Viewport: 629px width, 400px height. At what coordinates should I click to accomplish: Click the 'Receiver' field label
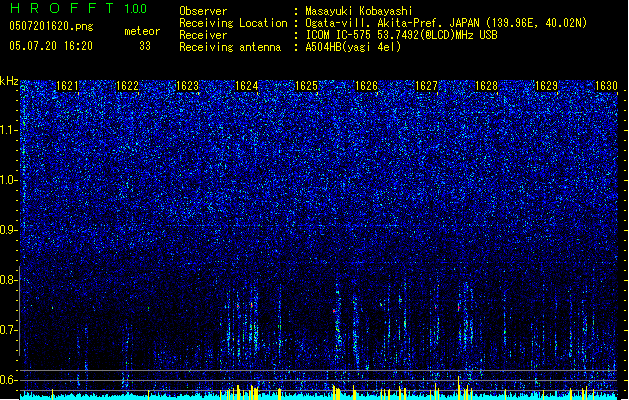pos(203,35)
